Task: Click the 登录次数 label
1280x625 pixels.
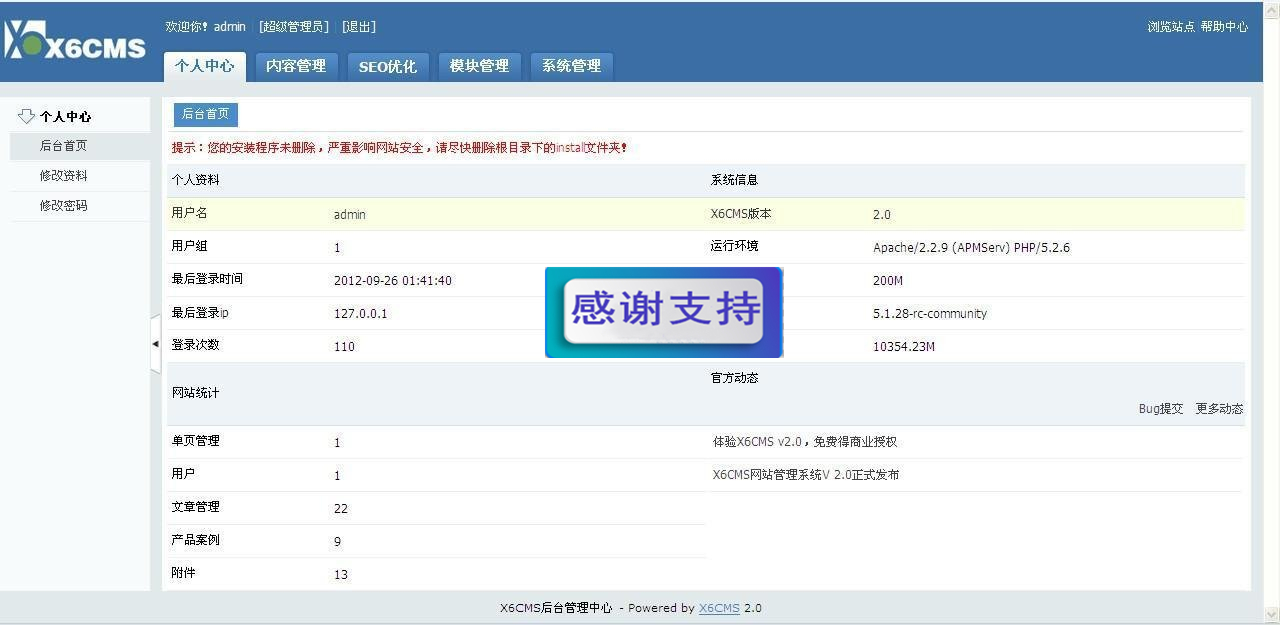Action: (195, 345)
